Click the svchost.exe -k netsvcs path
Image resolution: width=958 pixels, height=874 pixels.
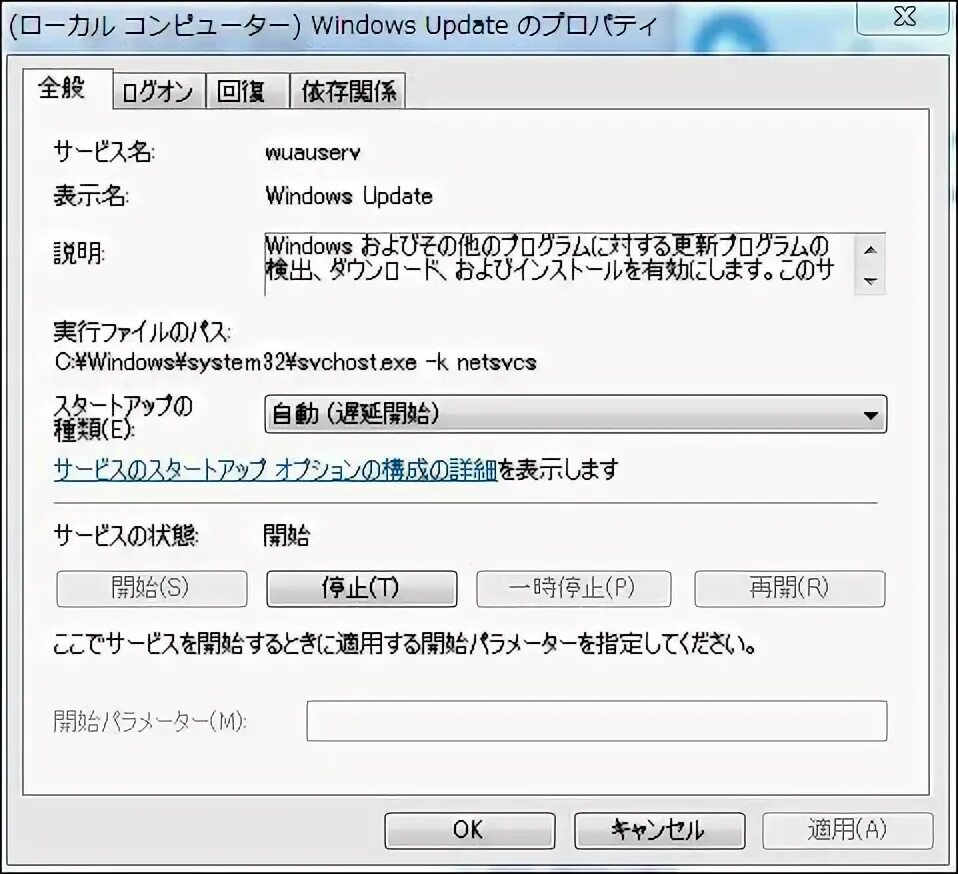(x=296, y=362)
